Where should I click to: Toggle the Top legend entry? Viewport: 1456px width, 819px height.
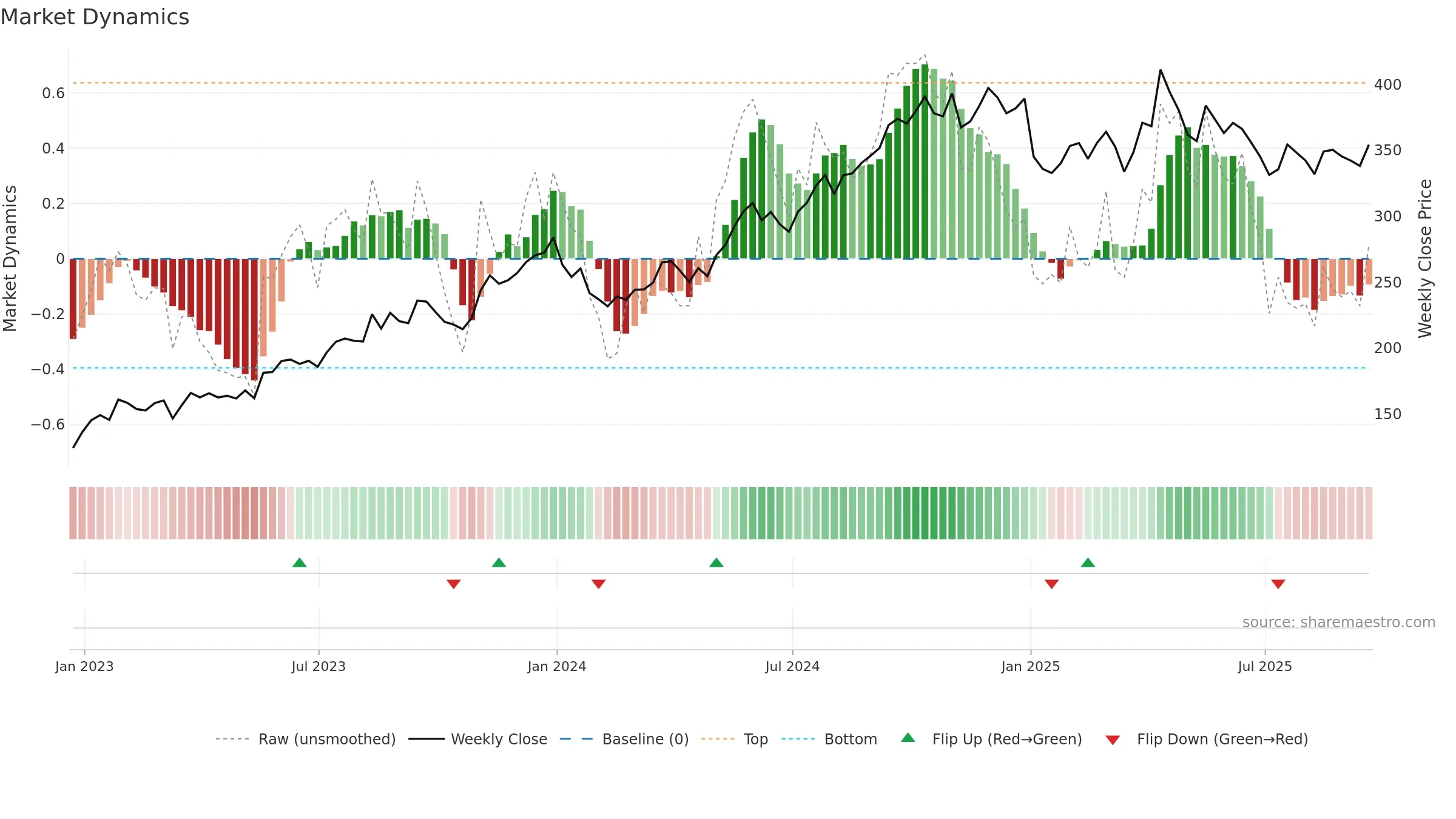tap(735, 739)
